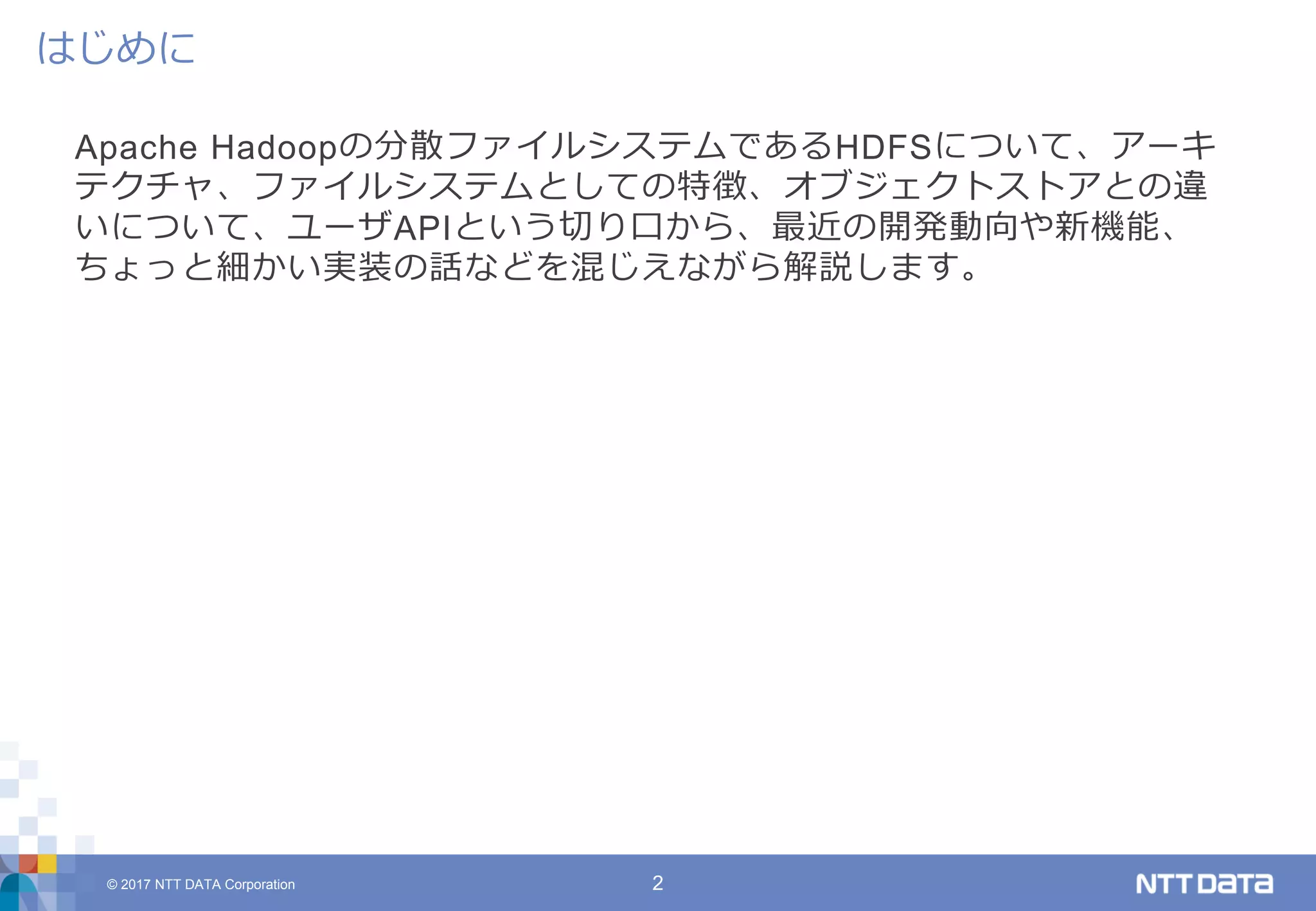Click the phrase 最近の開発動向 in third line
This screenshot has width=1316, height=911.
pos(894,227)
